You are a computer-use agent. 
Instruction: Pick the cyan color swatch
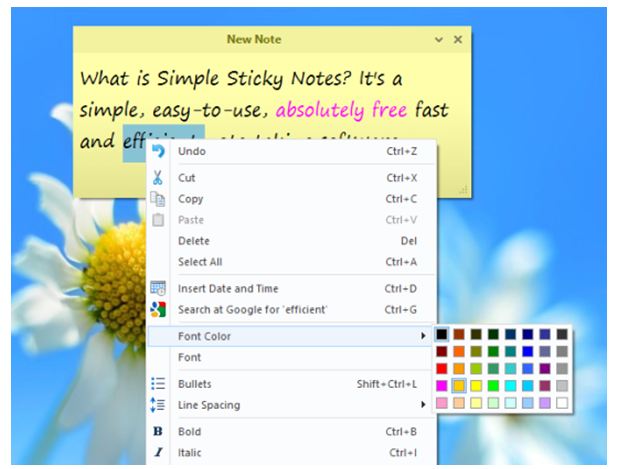click(x=511, y=386)
